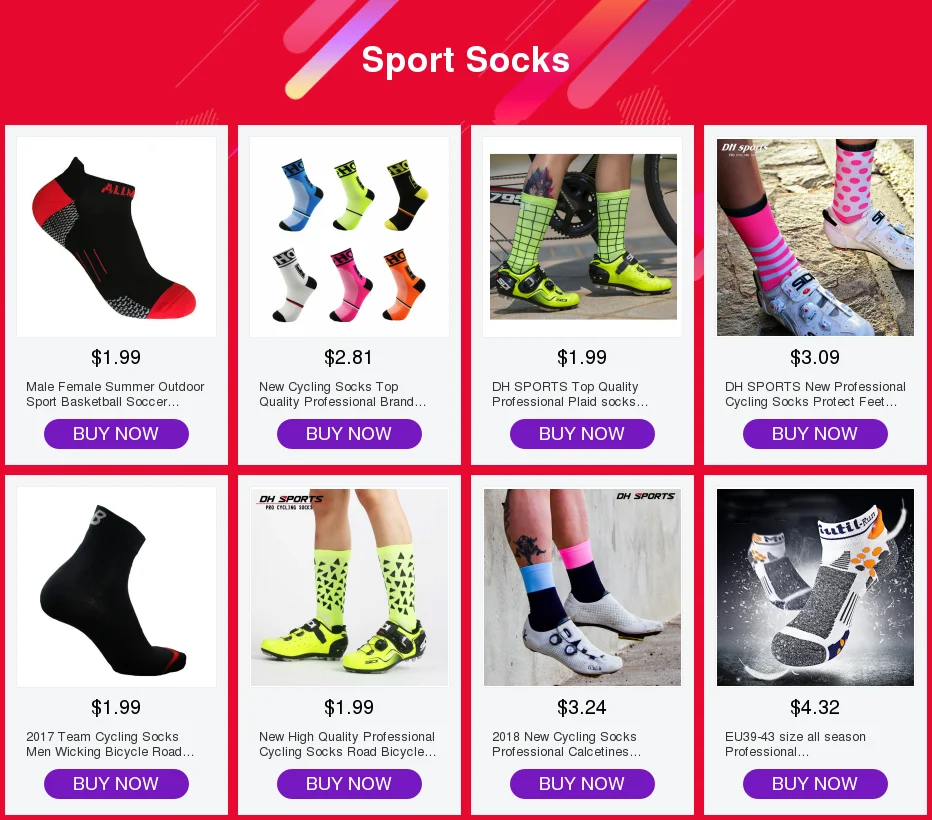This screenshot has width=932, height=820.
Task: Open the plain black cycling sock image
Action: coord(116,587)
